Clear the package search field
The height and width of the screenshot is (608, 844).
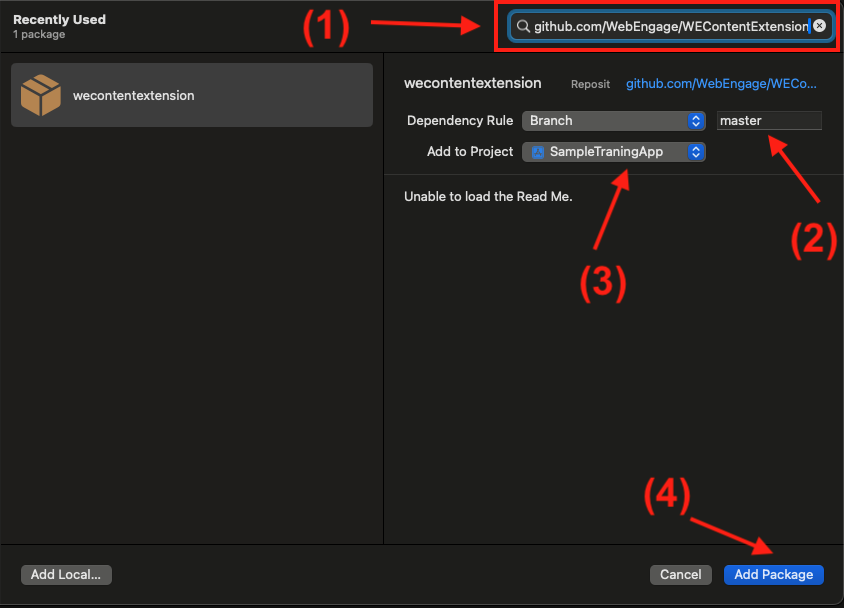819,26
